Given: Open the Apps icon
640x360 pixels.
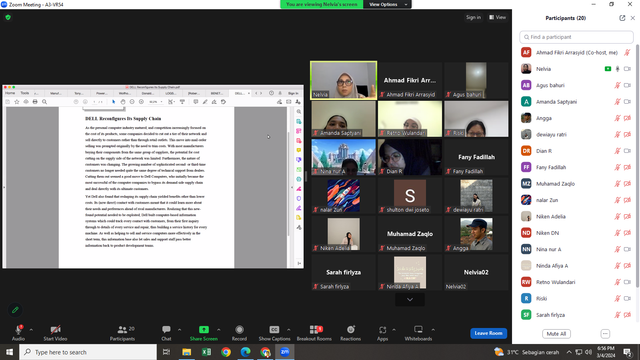Looking at the screenshot, I should [382, 329].
